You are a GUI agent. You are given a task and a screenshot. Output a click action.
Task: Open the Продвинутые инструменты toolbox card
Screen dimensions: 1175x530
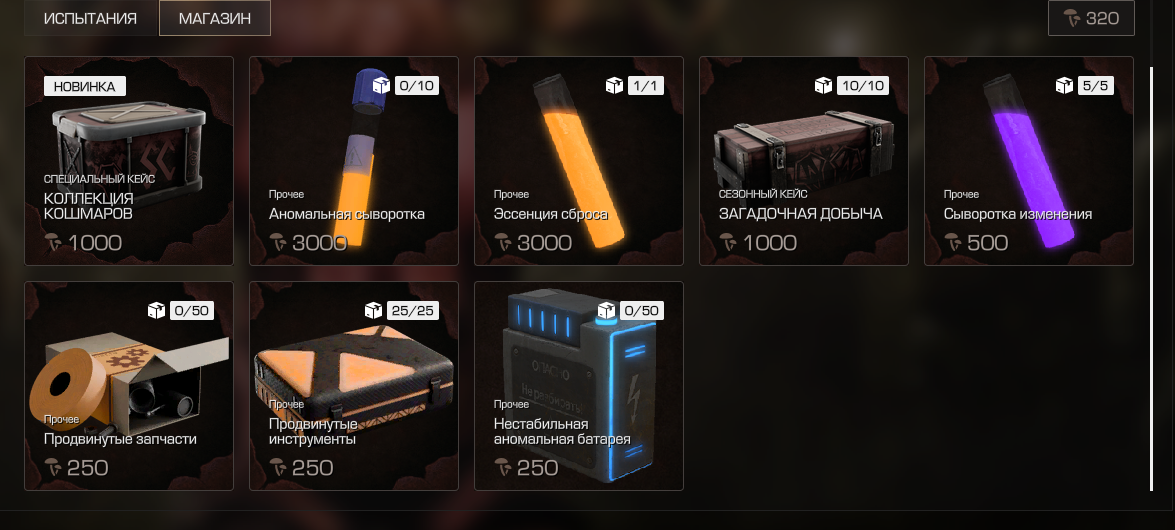354,386
